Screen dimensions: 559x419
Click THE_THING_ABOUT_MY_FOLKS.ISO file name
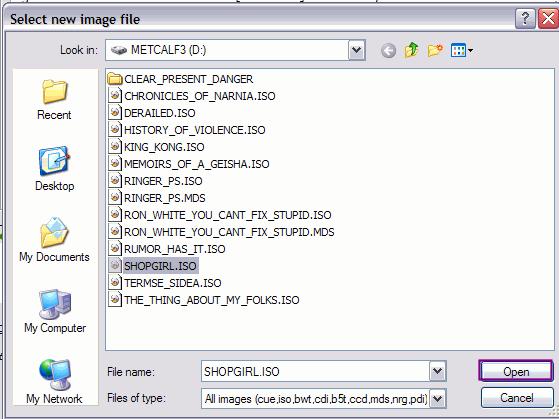click(x=211, y=300)
